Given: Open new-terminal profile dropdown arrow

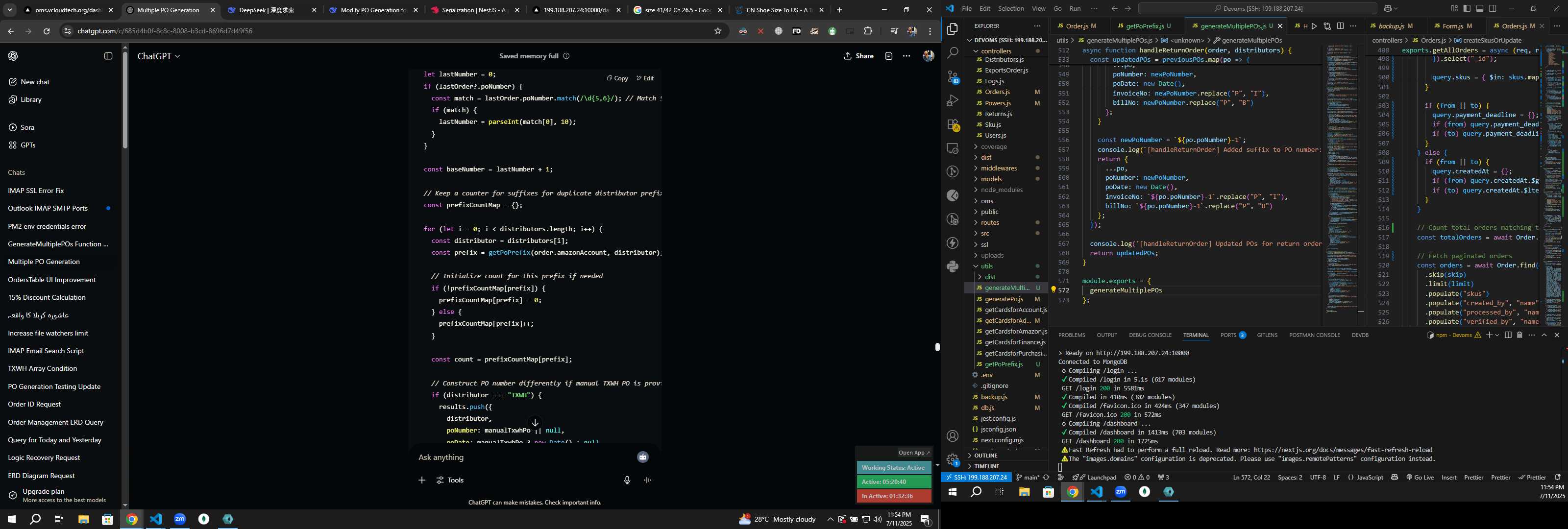Looking at the screenshot, I should click(1497, 336).
